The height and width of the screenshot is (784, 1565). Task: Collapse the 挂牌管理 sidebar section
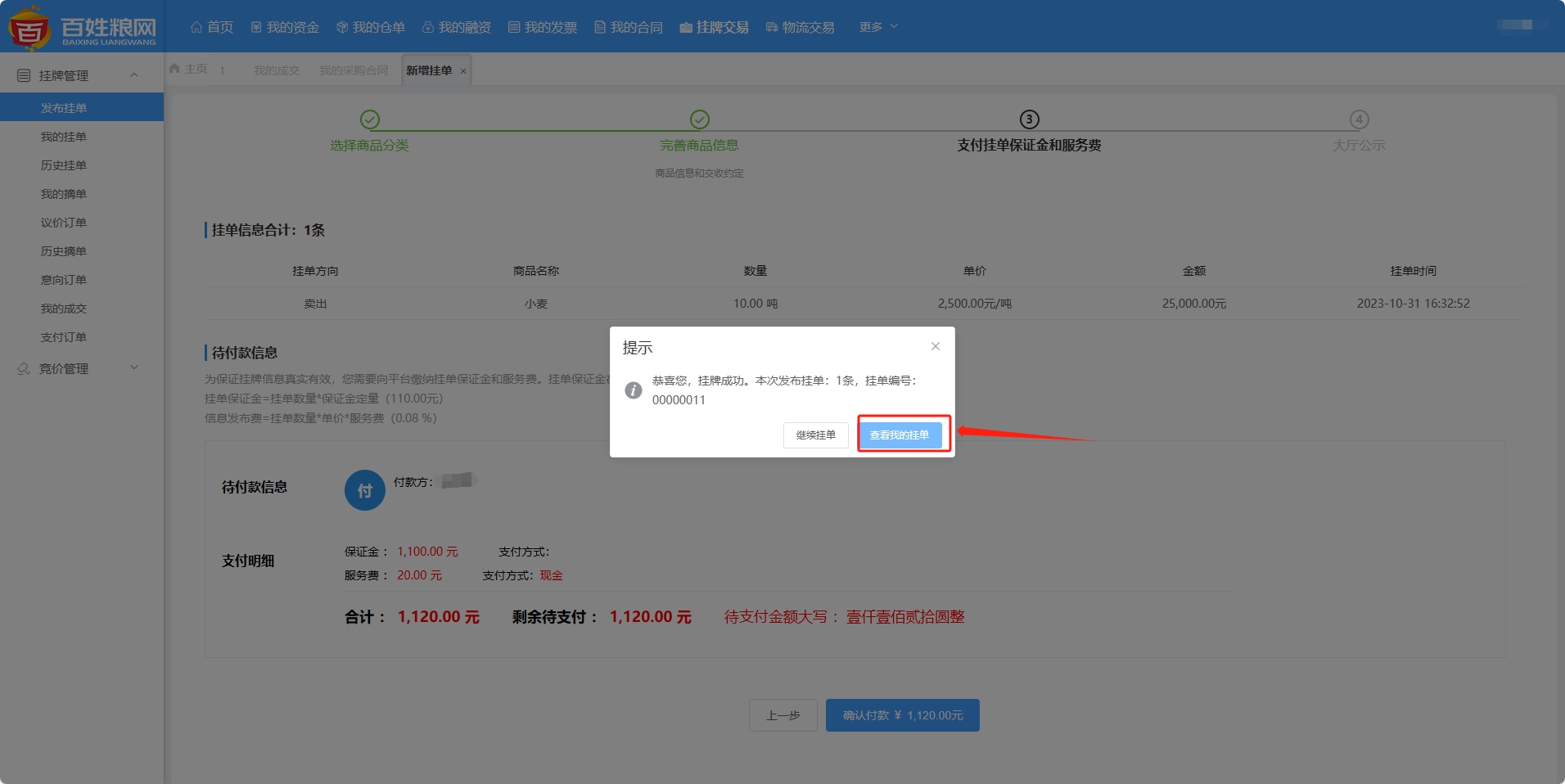(x=134, y=75)
